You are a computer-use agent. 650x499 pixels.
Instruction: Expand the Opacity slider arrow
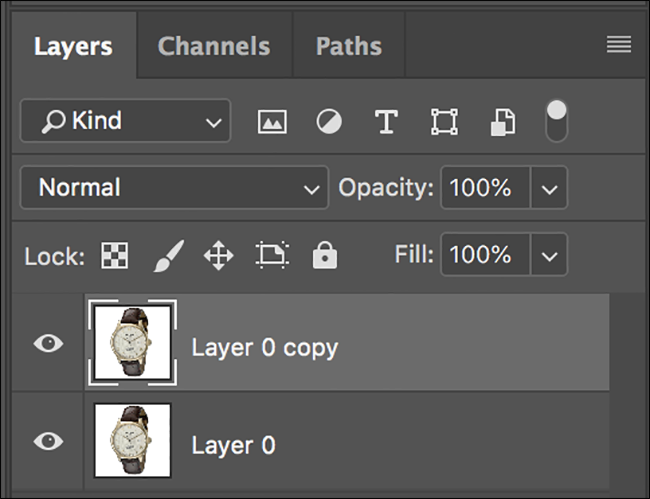549,188
